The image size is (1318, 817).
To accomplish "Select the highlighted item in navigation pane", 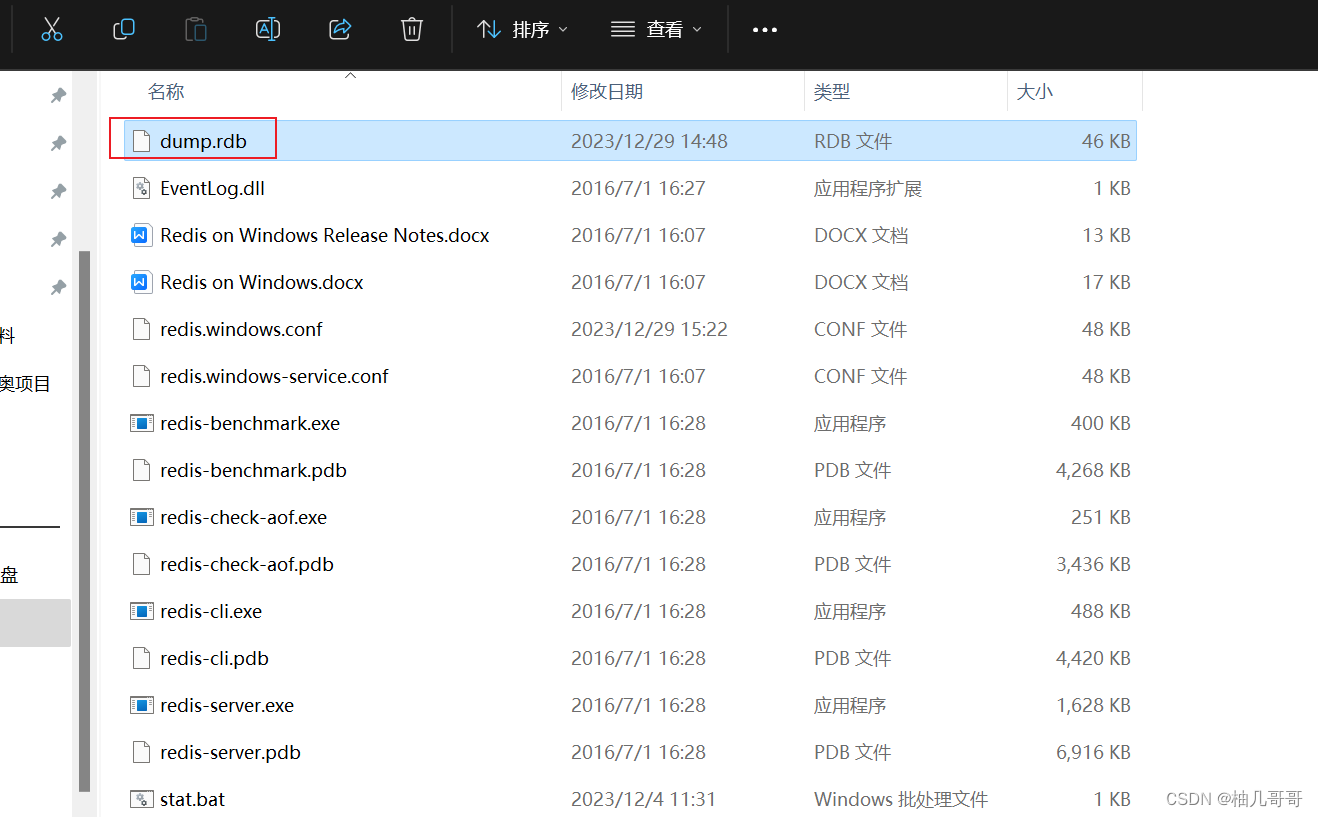I will 35,623.
